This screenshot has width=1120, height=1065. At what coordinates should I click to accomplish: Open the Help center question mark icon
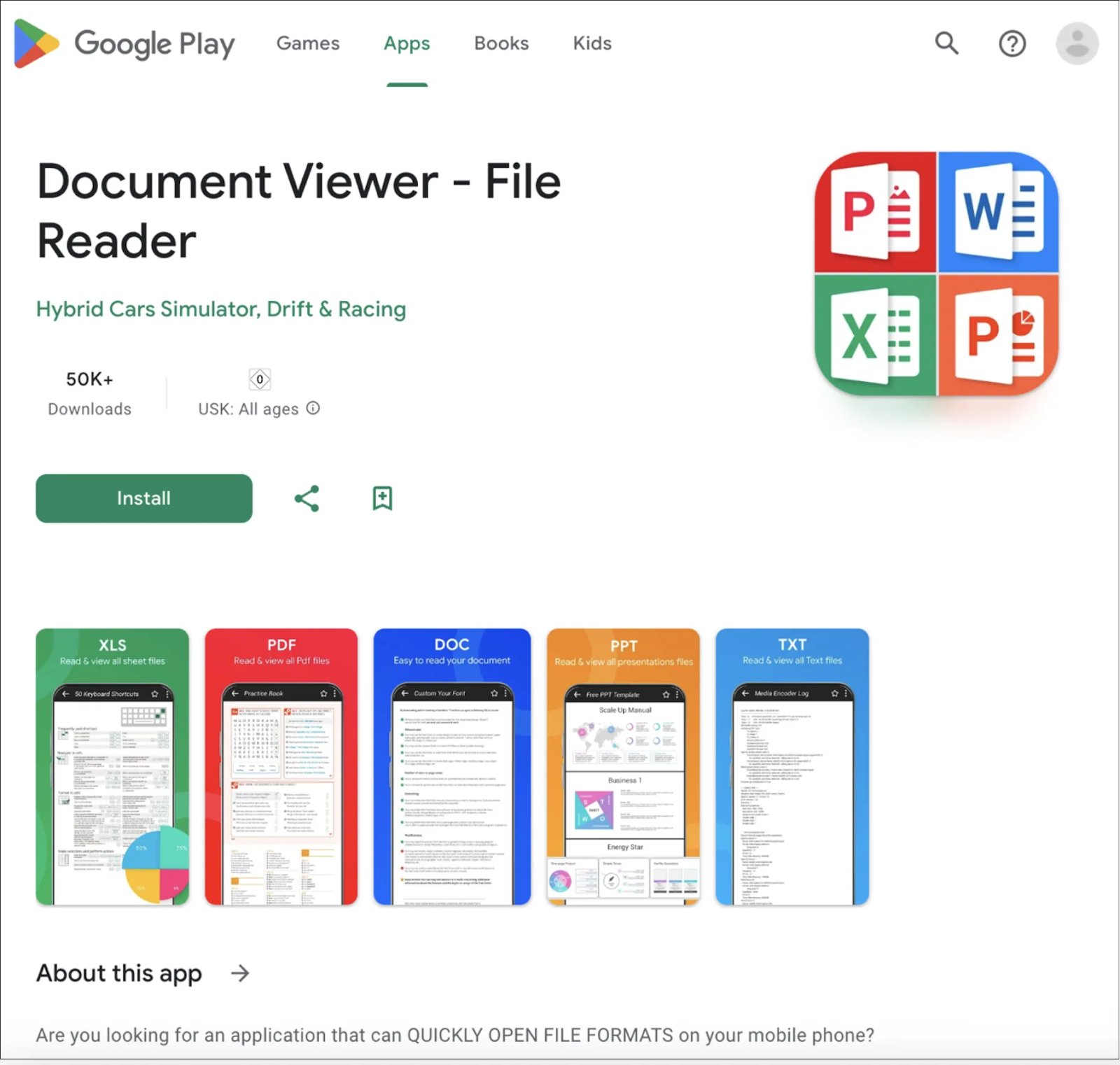click(x=1012, y=43)
